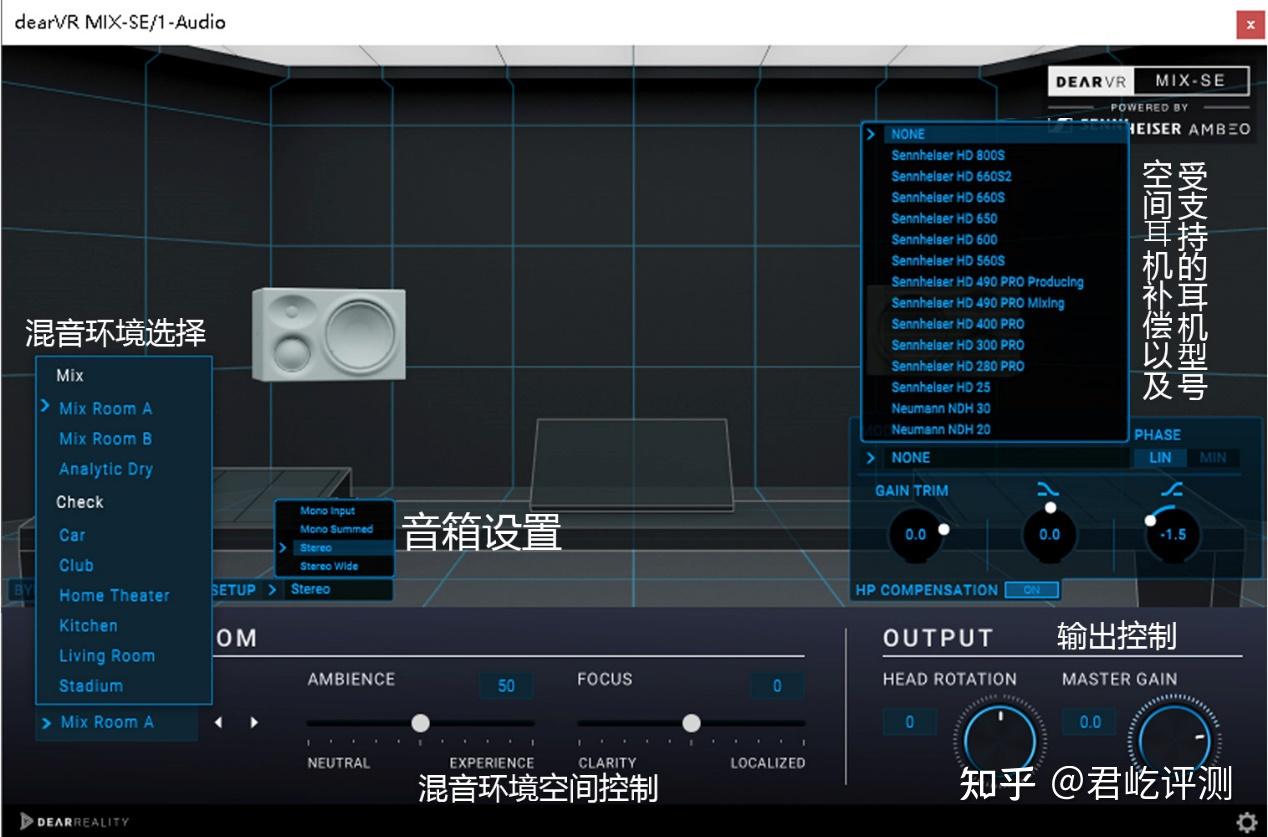Viewport: 1268px width, 837px height.
Task: Click the high-shelf filter curve icon above -1.5 knob
Action: click(1173, 490)
